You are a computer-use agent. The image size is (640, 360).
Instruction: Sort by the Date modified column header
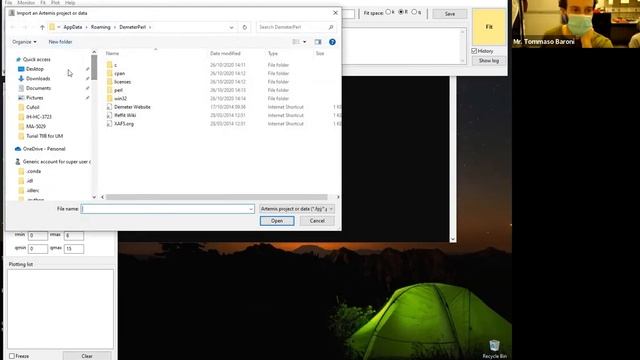pos(225,53)
